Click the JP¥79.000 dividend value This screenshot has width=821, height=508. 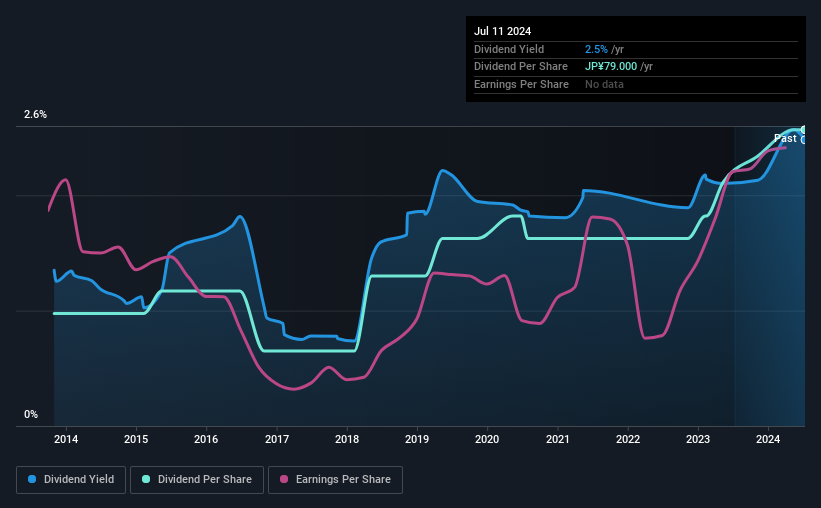pos(611,67)
